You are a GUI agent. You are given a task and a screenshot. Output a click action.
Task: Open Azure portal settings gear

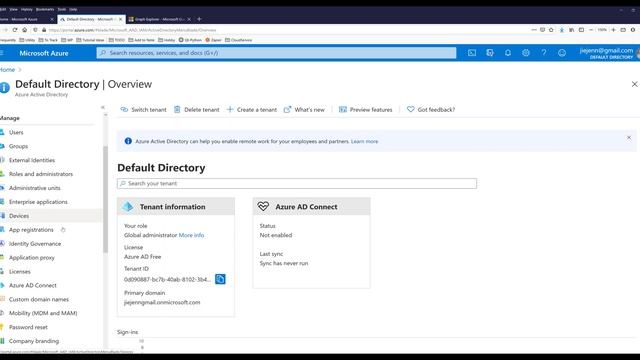(x=526, y=53)
